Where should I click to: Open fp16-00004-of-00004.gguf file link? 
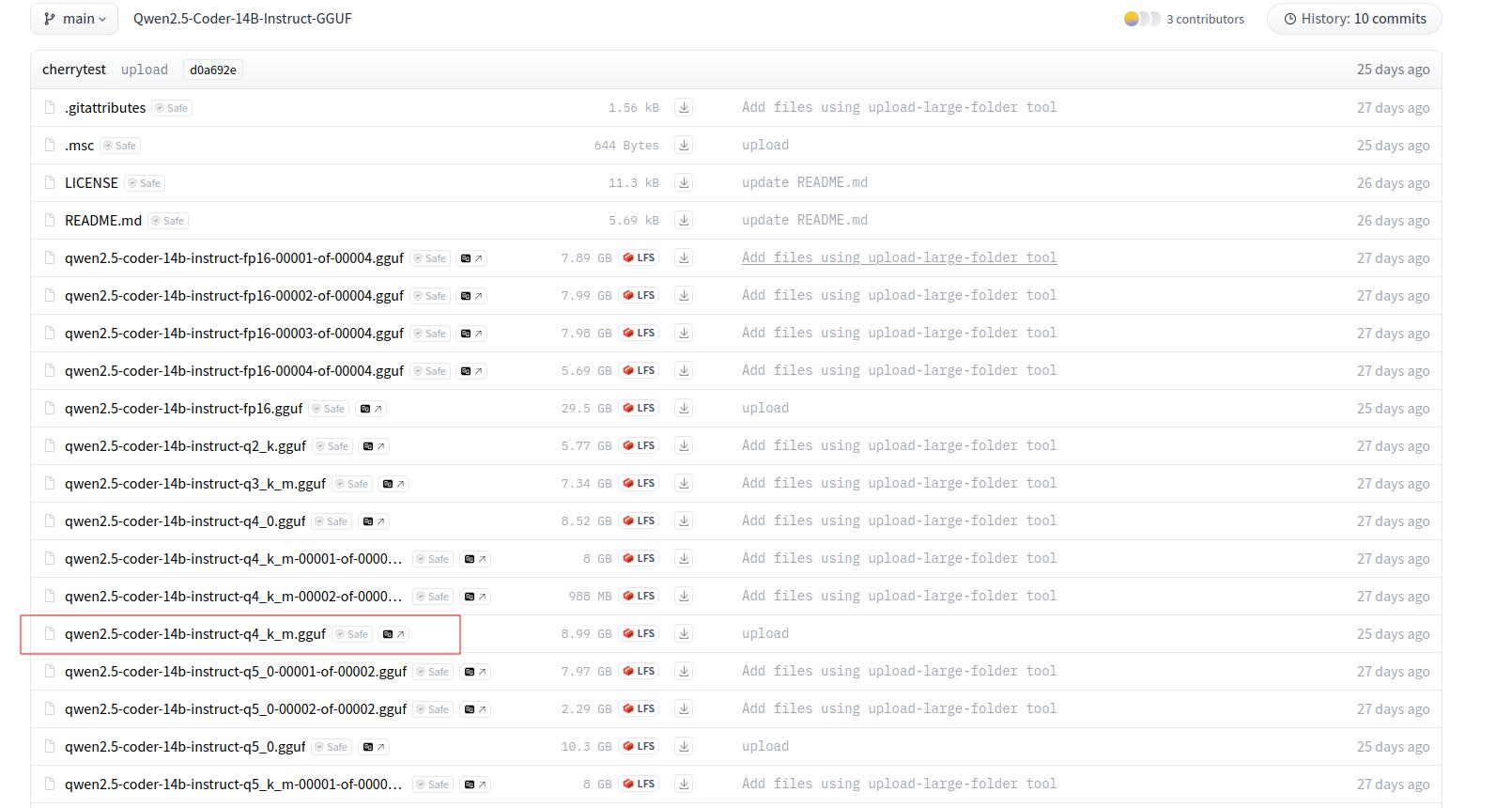coord(234,370)
